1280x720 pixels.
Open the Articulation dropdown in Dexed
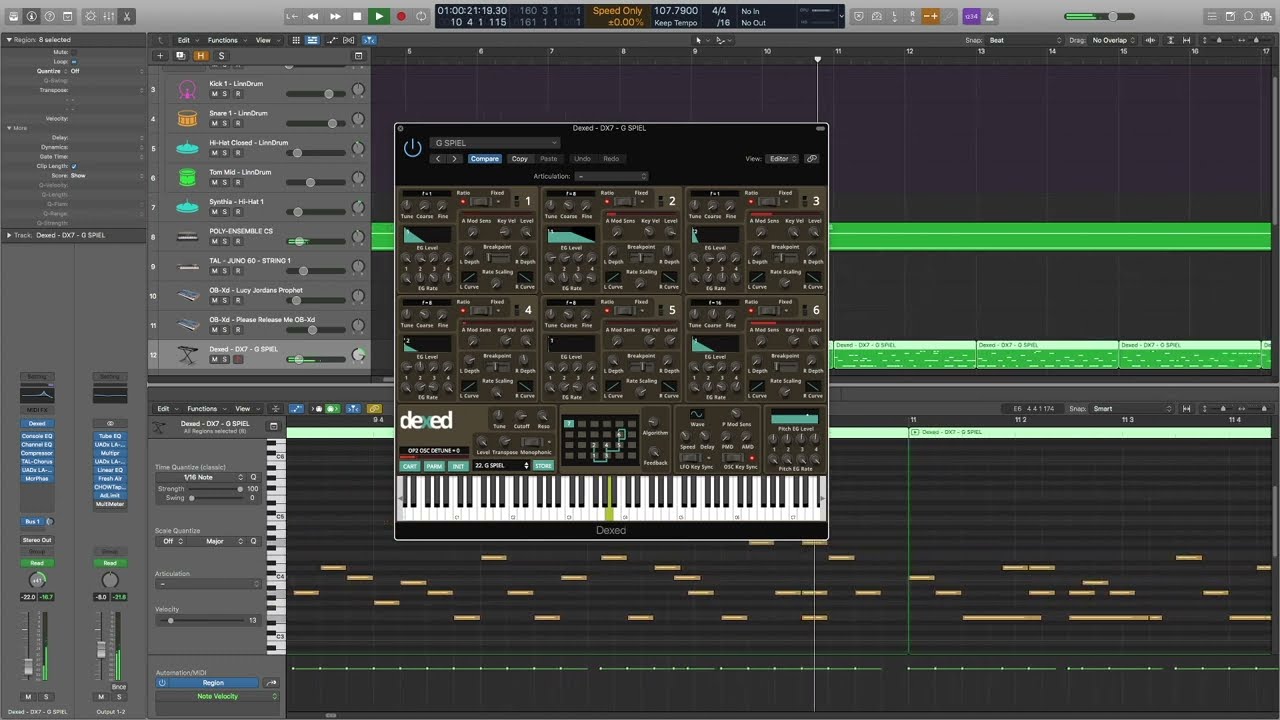pyautogui.click(x=612, y=176)
